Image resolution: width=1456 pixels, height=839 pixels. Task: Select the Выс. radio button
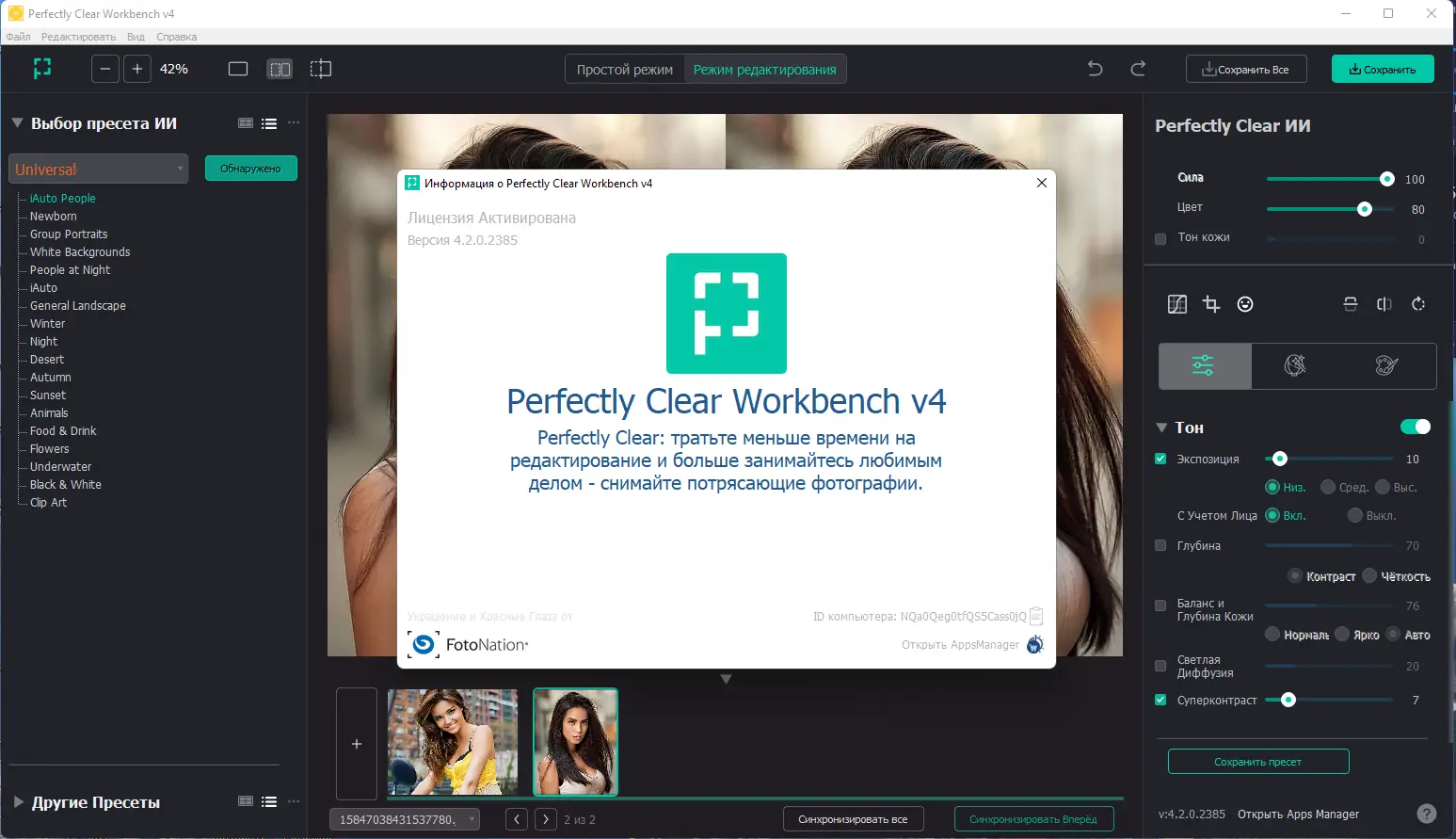(x=1384, y=487)
